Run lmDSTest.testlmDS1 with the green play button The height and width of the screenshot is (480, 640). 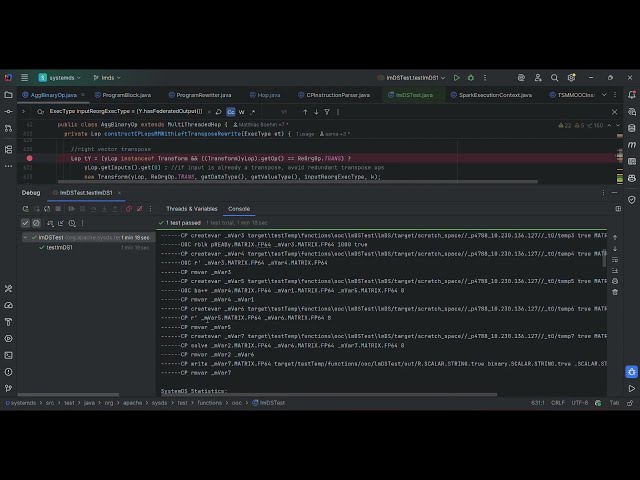(x=456, y=78)
